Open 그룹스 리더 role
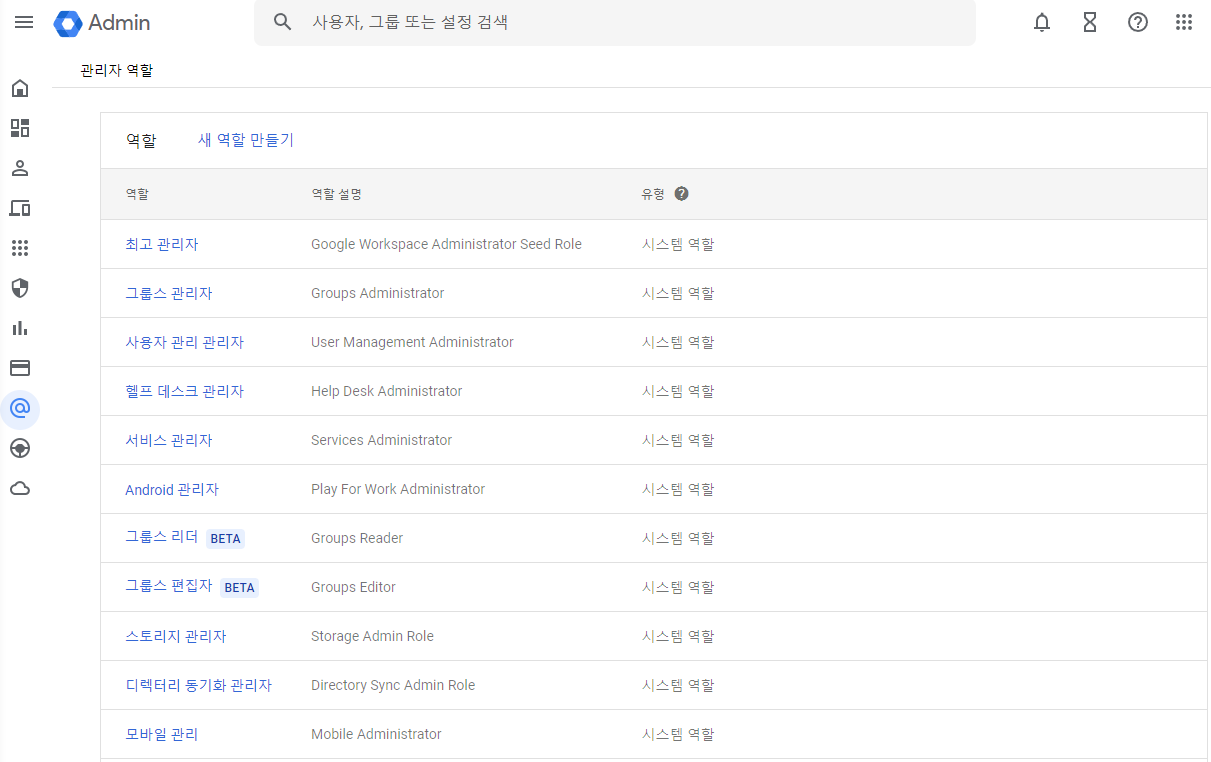Viewport: 1211px width, 762px height. [162, 537]
